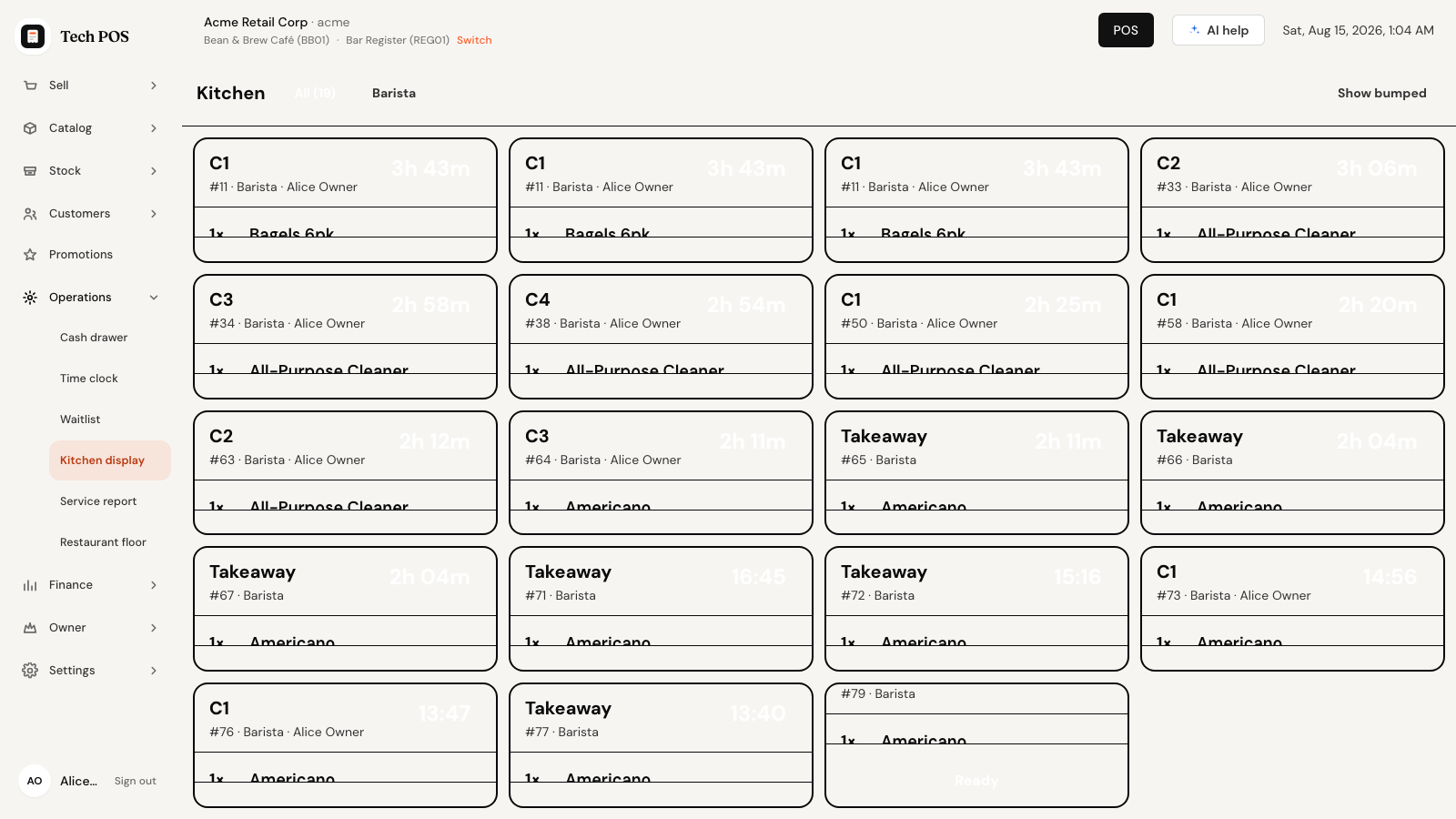Viewport: 1456px width, 819px height.
Task: Select the All (19) station tab
Action: [x=315, y=93]
